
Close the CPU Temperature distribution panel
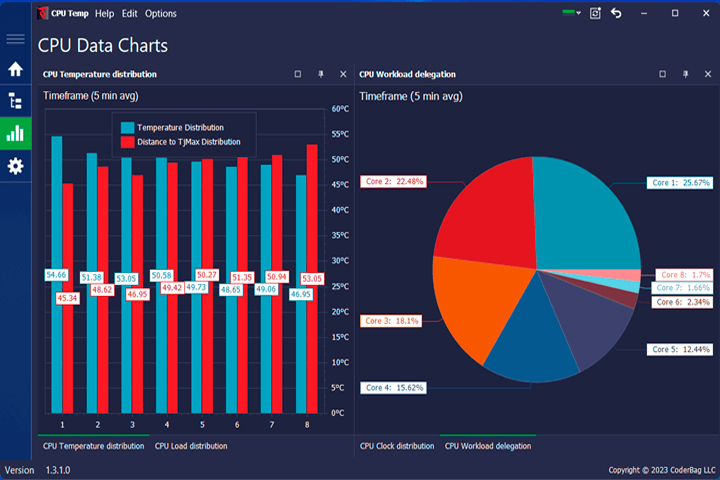pos(343,74)
